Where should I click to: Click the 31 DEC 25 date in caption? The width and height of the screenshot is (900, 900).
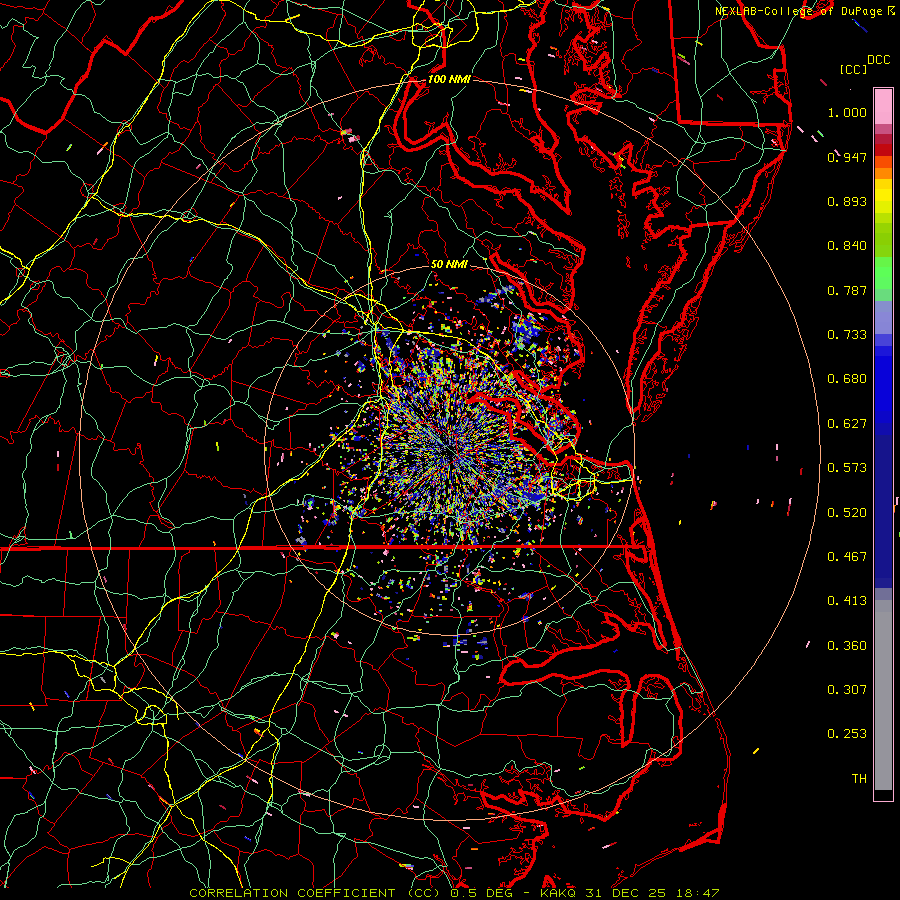(626, 893)
